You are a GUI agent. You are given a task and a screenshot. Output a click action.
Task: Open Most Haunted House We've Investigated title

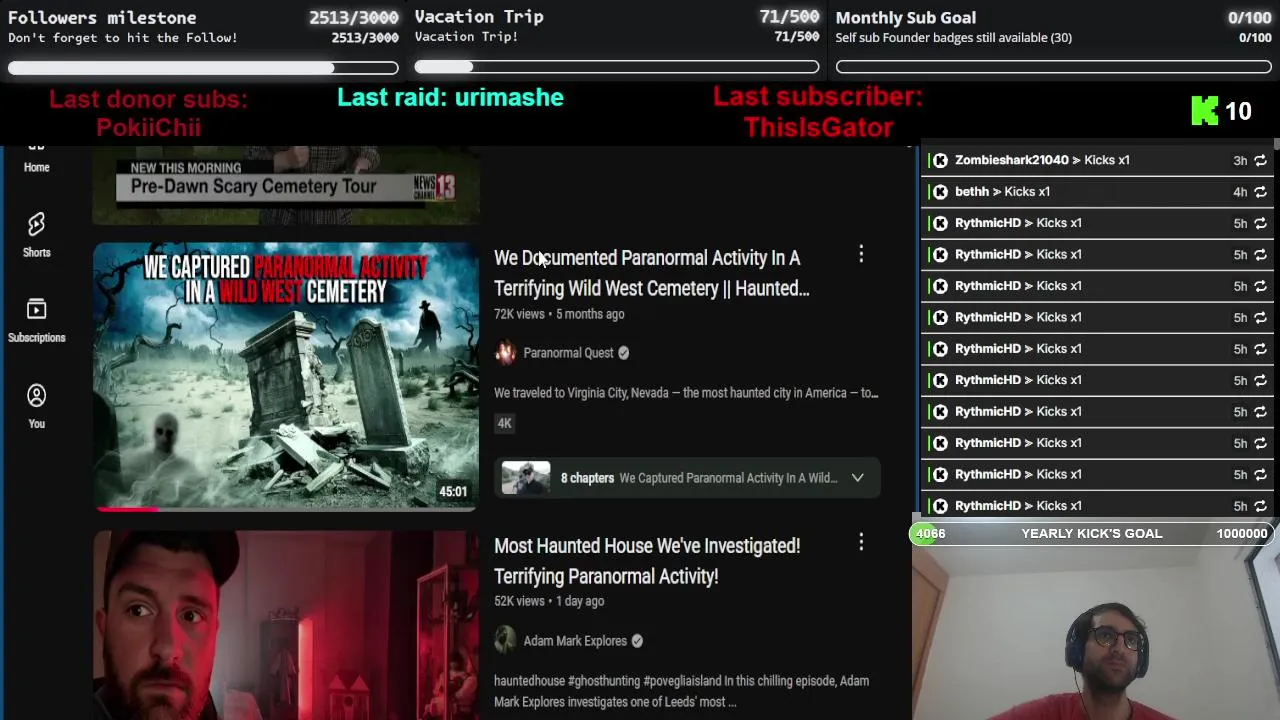(x=647, y=561)
